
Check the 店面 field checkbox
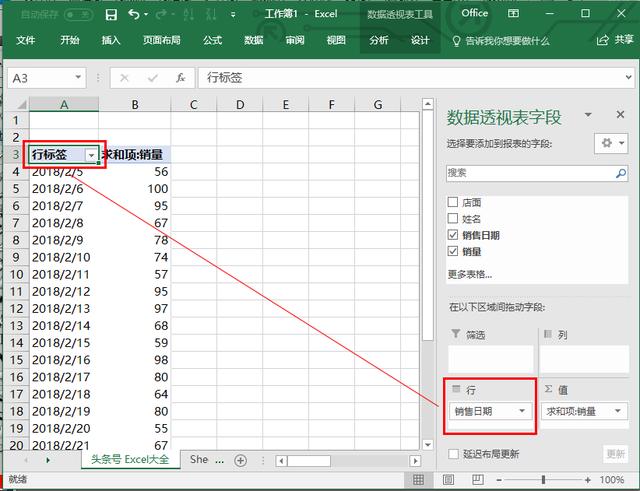[453, 202]
